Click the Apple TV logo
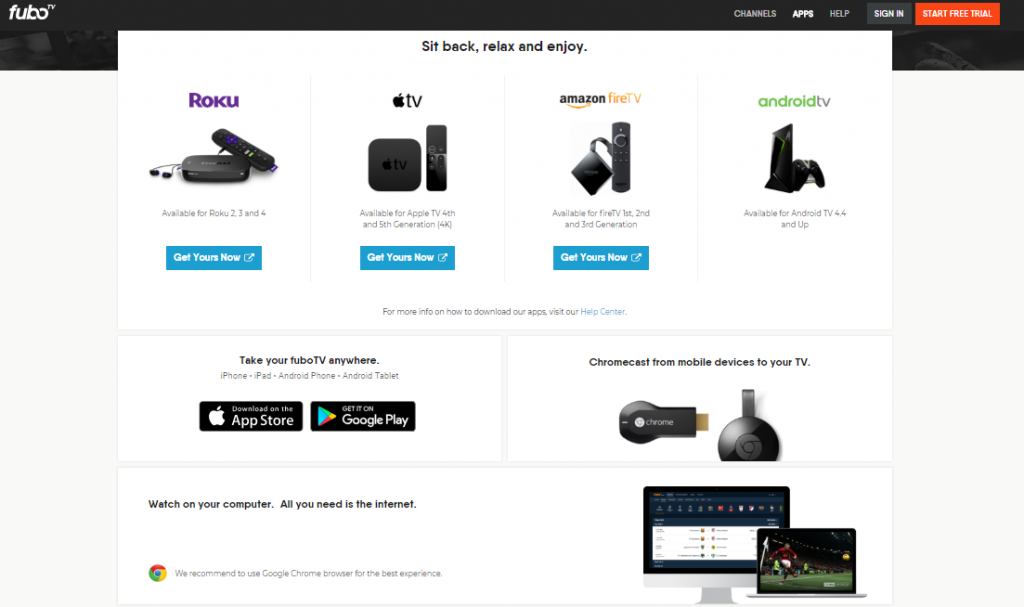 coord(407,101)
